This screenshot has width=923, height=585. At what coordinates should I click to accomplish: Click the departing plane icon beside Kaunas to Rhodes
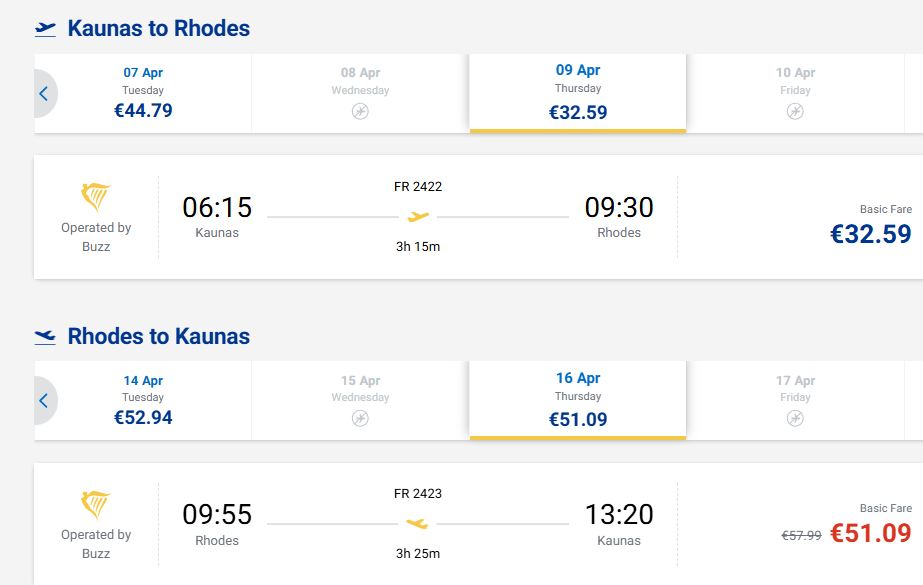click(x=45, y=29)
